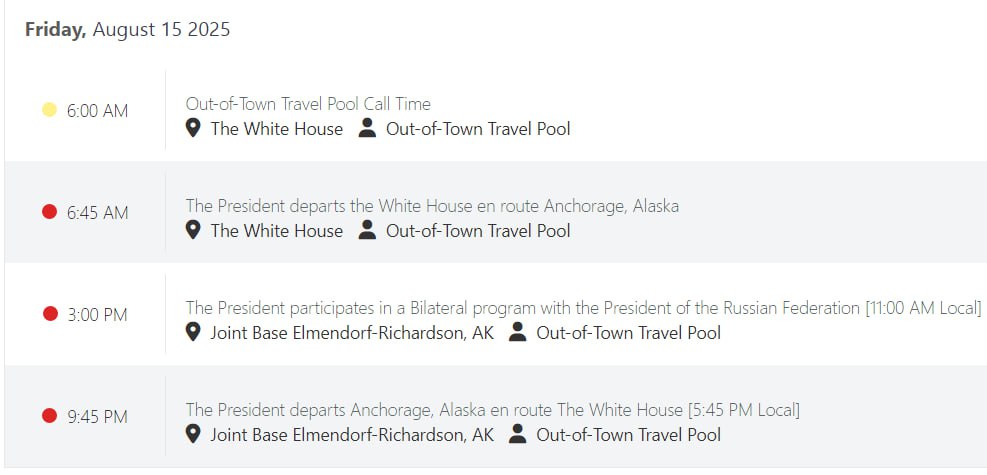
Task: Click the red dot beside 3:00 PM
Action: (x=50, y=314)
